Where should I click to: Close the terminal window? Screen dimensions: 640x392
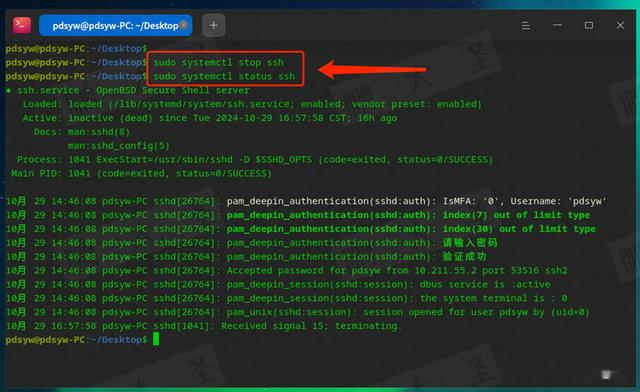click(x=620, y=25)
